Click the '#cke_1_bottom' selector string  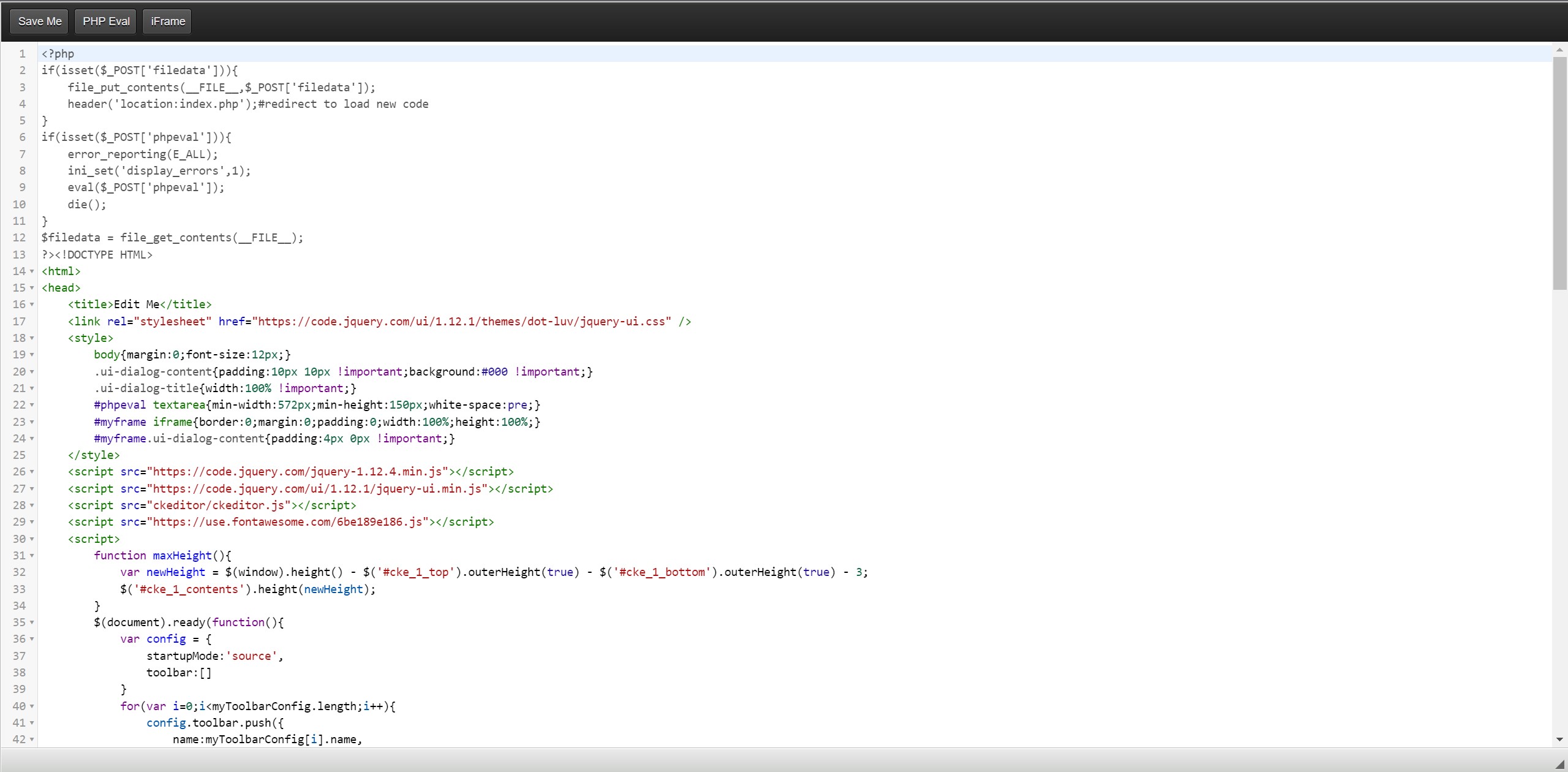pyautogui.click(x=662, y=572)
